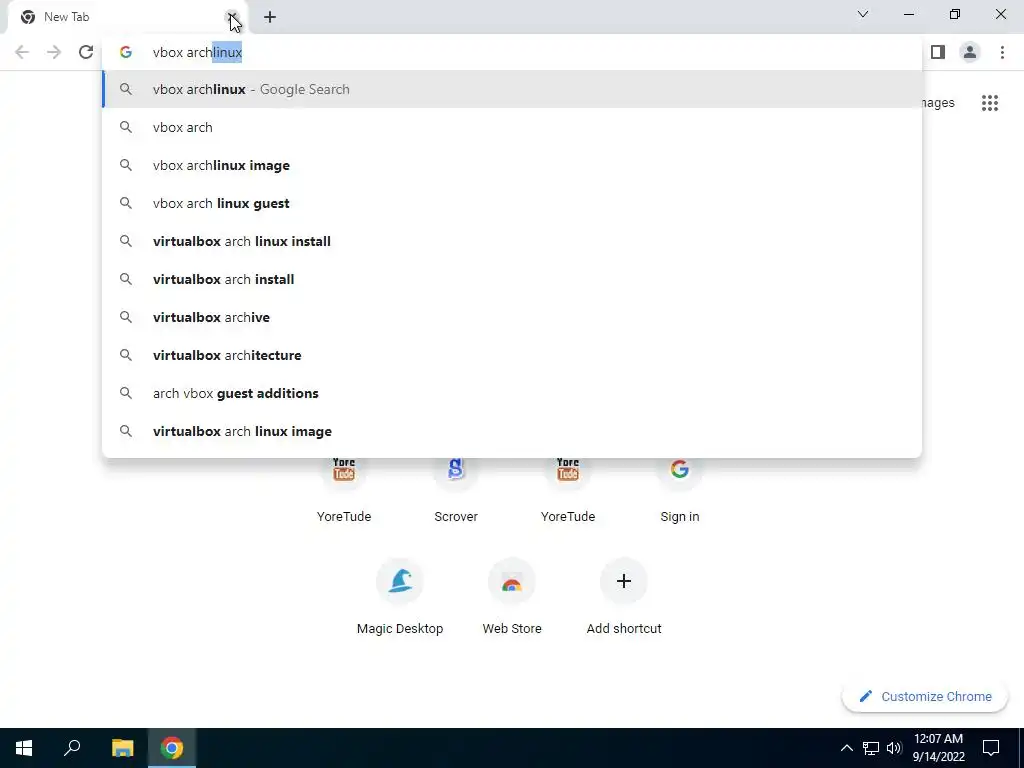Reload the current page

pos(86,52)
